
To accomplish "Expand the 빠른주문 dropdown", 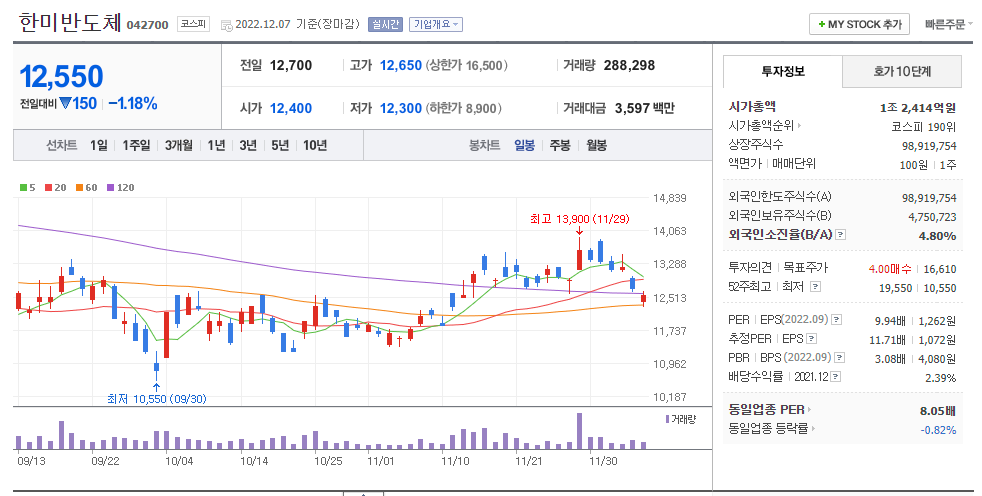I will click(x=948, y=24).
